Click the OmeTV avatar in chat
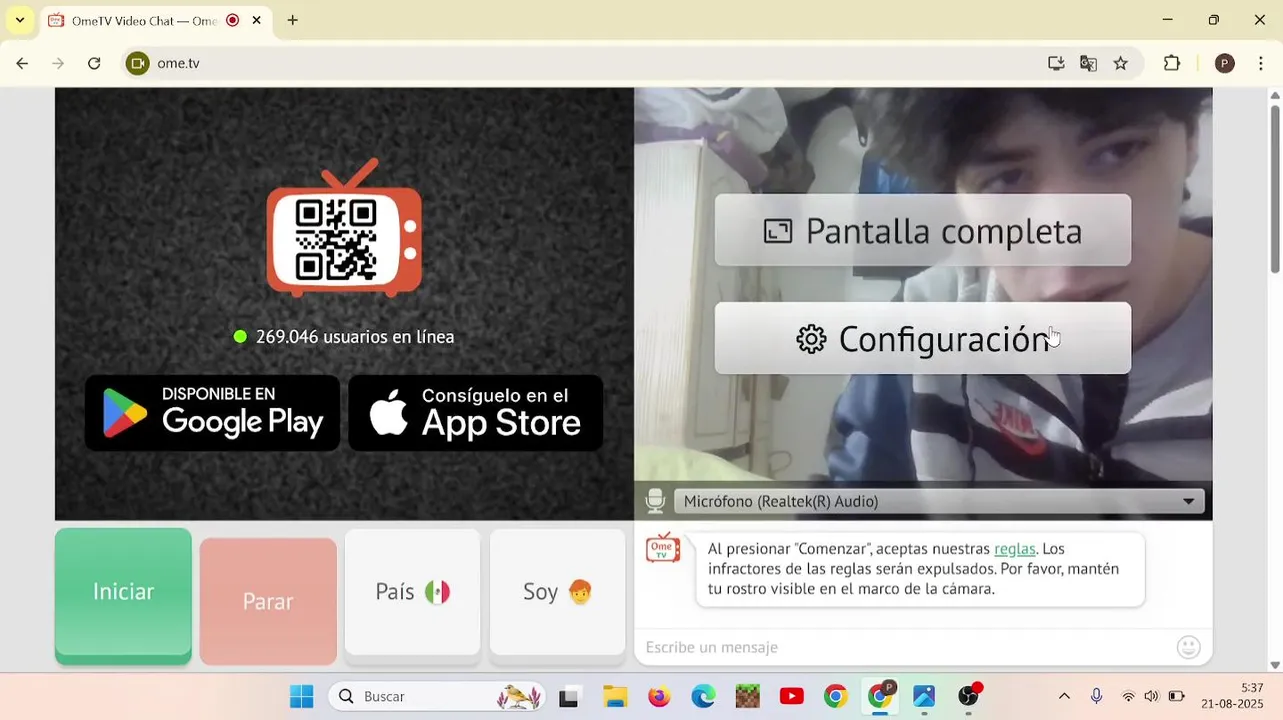1283x720 pixels. pyautogui.click(x=663, y=549)
